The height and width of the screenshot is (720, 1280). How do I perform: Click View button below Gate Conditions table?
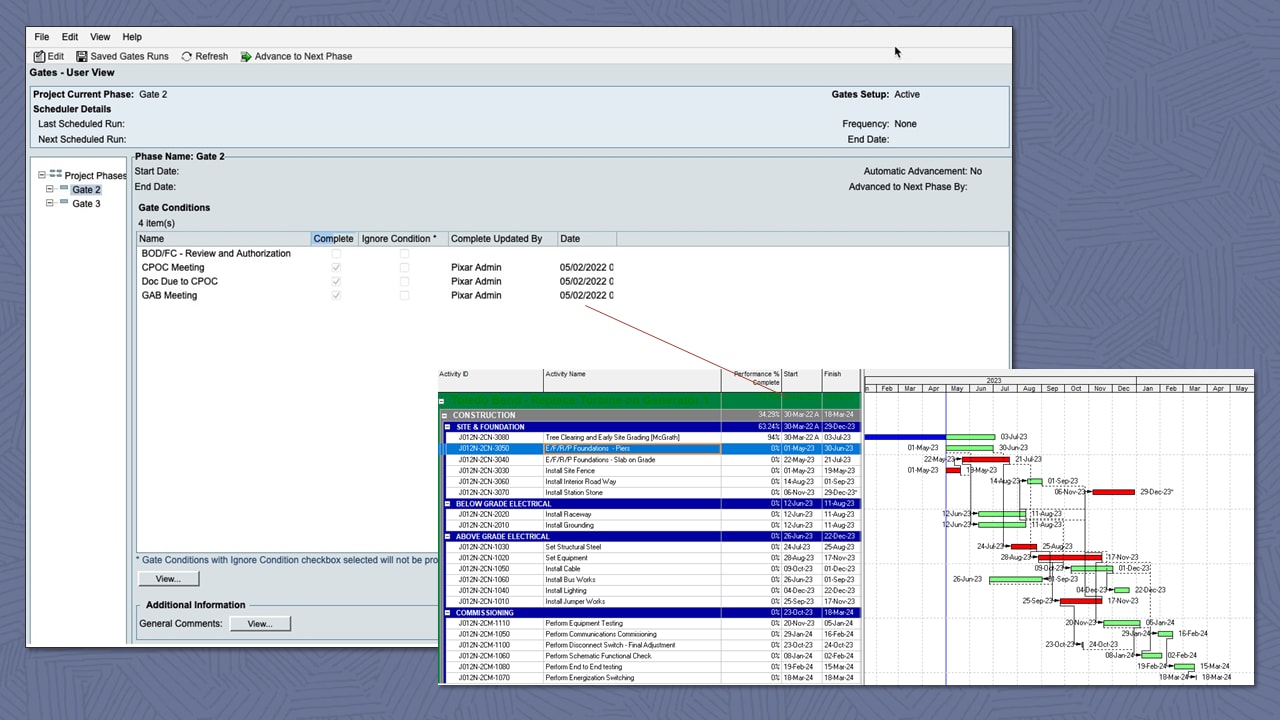tap(168, 579)
